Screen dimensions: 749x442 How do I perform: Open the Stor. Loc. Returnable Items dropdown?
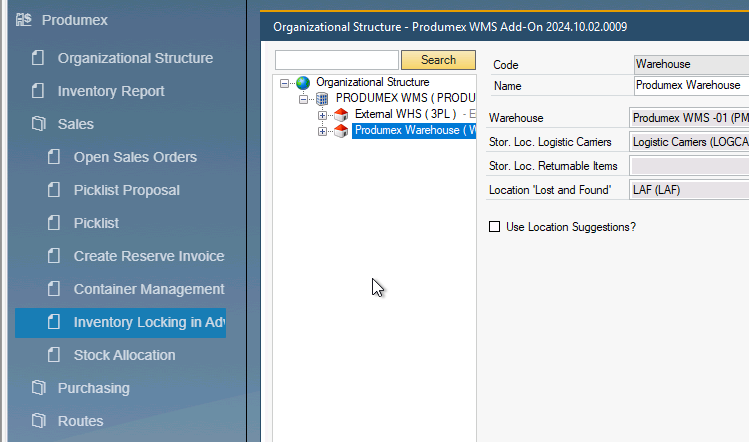(x=689, y=166)
